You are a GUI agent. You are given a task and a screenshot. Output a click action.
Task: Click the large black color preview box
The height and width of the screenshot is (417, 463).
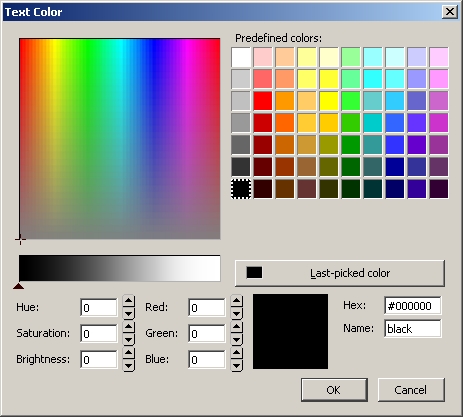[290, 331]
